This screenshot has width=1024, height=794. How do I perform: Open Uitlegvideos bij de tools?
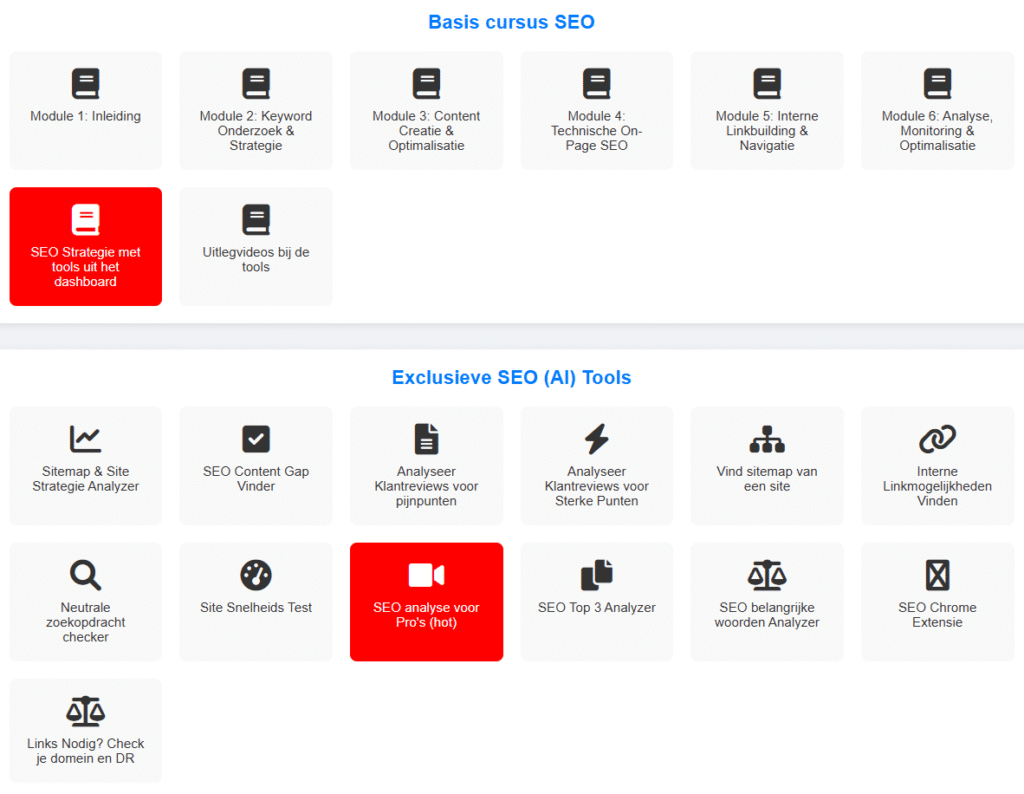256,246
